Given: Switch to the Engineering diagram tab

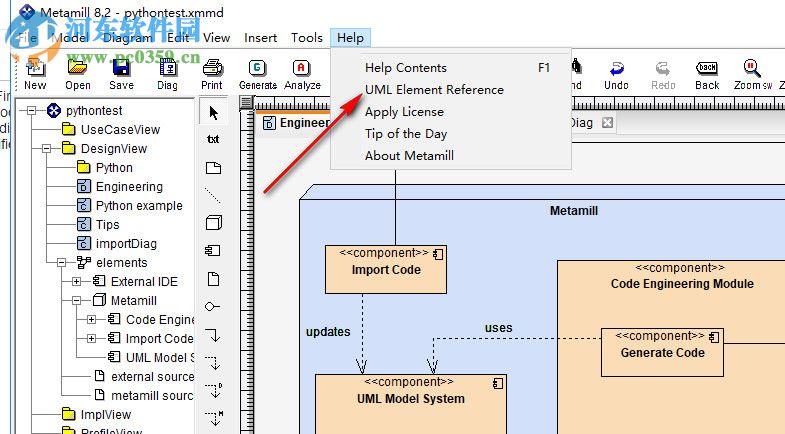Looking at the screenshot, I should pyautogui.click(x=295, y=123).
